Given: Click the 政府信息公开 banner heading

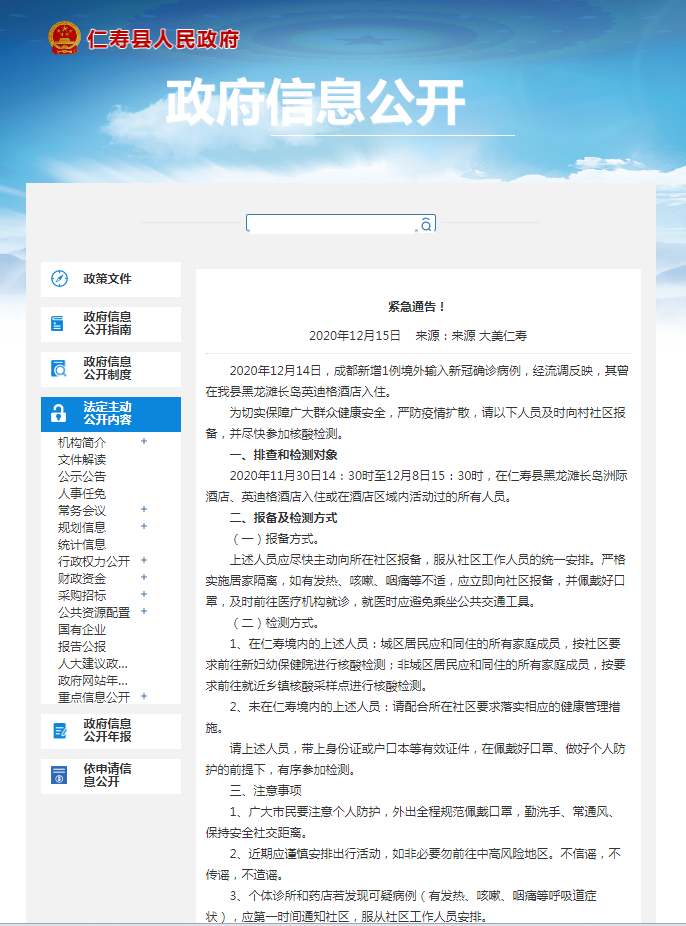Looking at the screenshot, I should pos(315,102).
